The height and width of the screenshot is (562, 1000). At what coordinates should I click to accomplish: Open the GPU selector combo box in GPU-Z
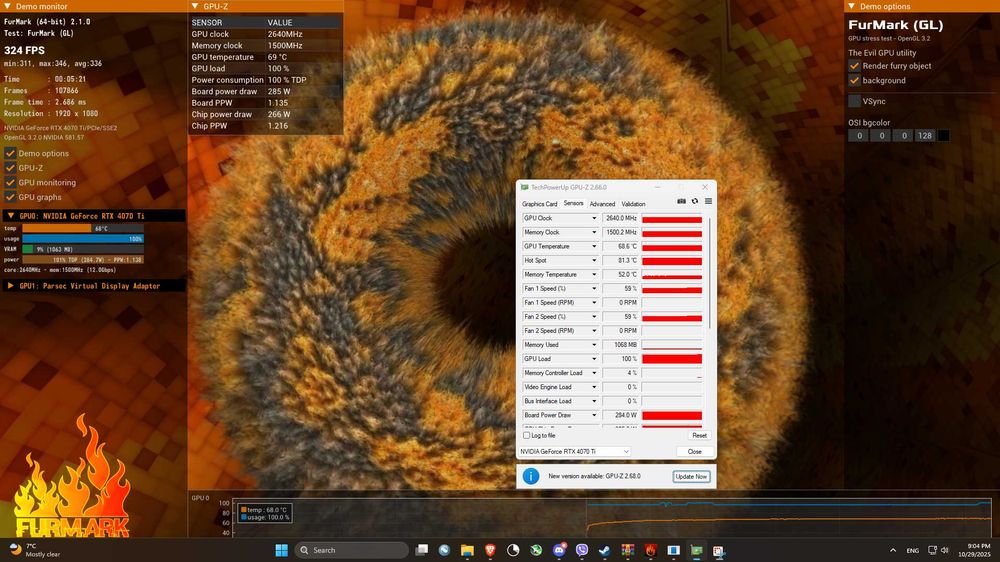click(574, 452)
